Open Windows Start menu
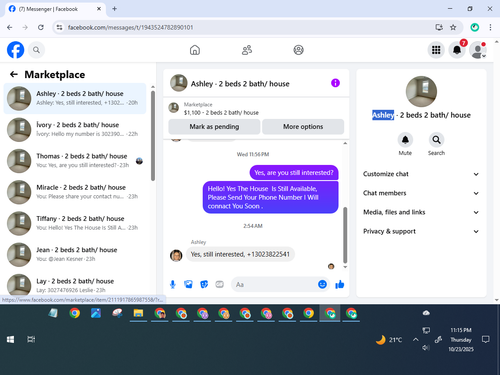This screenshot has height=375, width=500. 10,339
